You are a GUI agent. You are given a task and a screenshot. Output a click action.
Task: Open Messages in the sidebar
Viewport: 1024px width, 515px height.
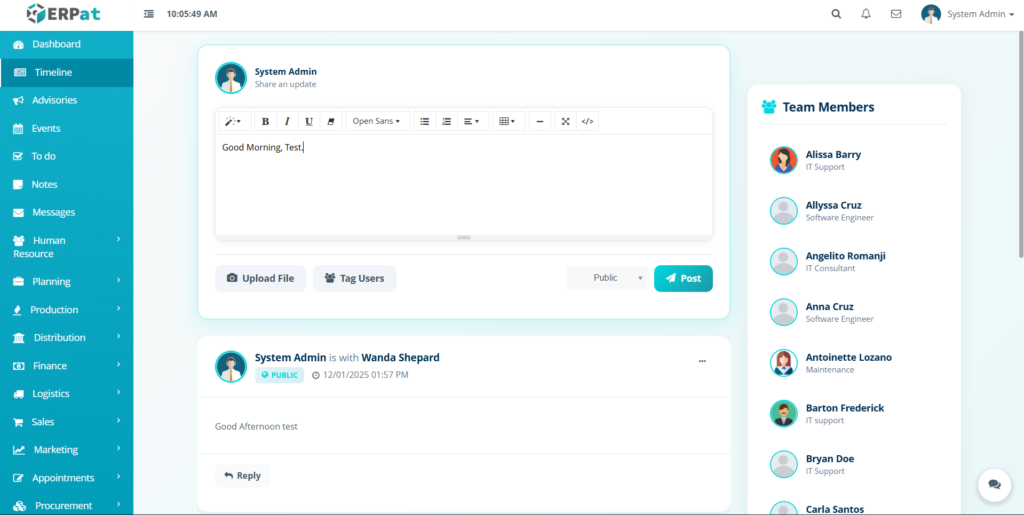[x=67, y=213]
